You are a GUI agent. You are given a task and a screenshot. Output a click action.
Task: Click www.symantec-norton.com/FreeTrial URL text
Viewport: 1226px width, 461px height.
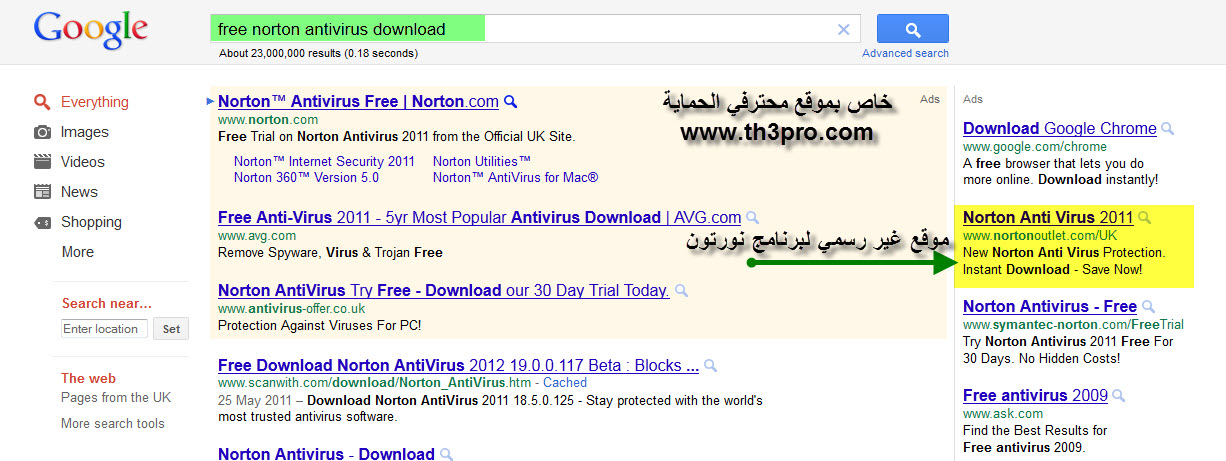point(1073,325)
